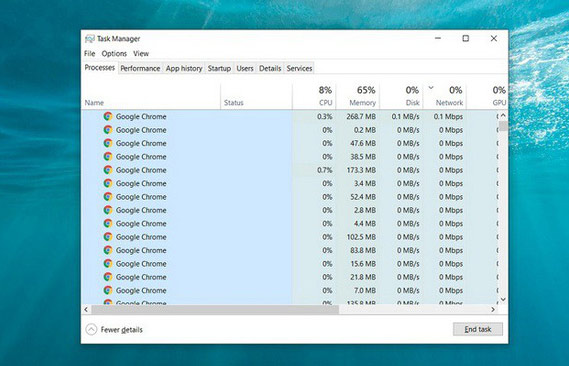This screenshot has width=569, height=366.
Task: Open the Users tab
Action: (245, 68)
